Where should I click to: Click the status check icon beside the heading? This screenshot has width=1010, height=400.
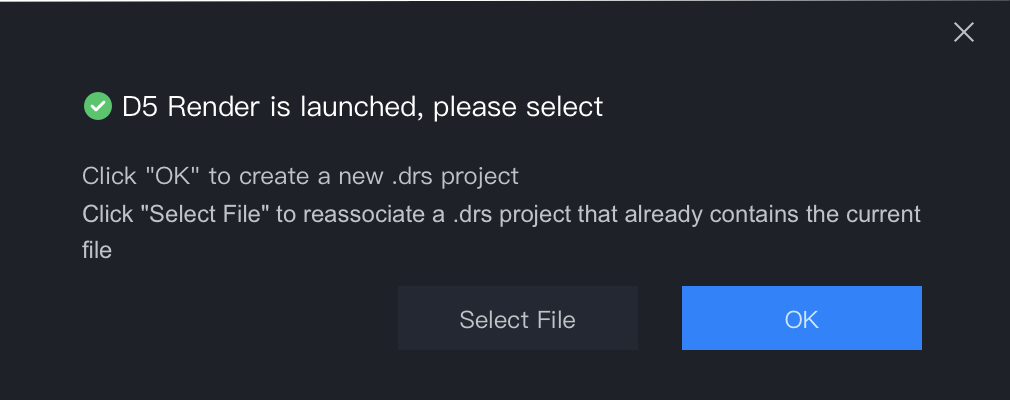click(98, 106)
